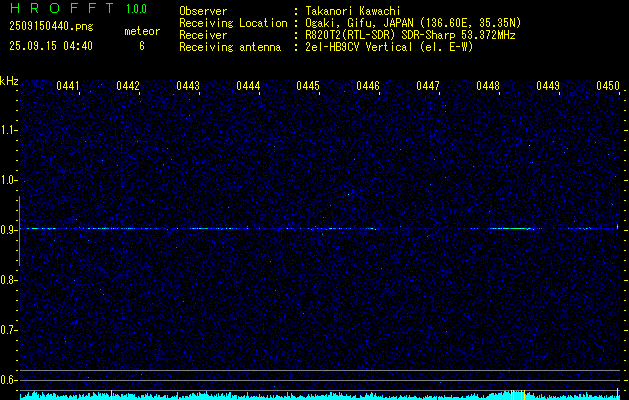Screen dimensions: 629x400
Task: Click the 0.9 frequency axis label
Action: (9, 230)
